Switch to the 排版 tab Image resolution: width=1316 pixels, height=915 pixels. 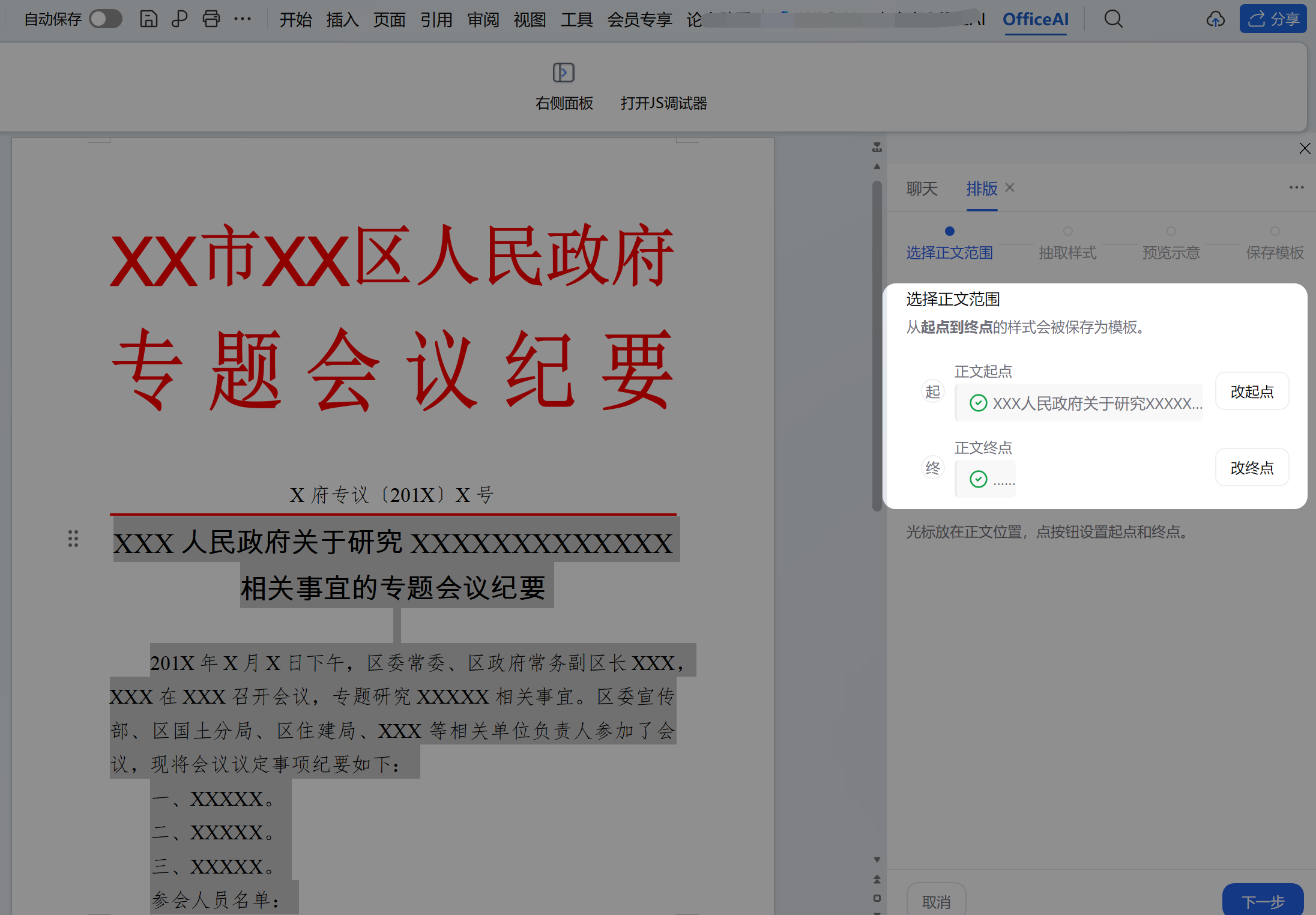point(982,189)
